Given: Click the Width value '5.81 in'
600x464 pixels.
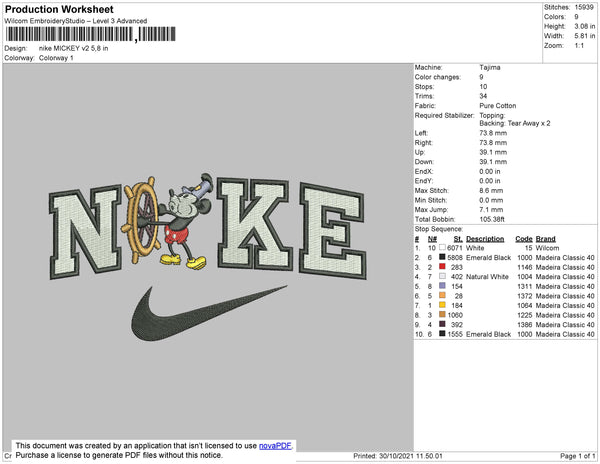Looking at the screenshot, I should click(x=585, y=36).
